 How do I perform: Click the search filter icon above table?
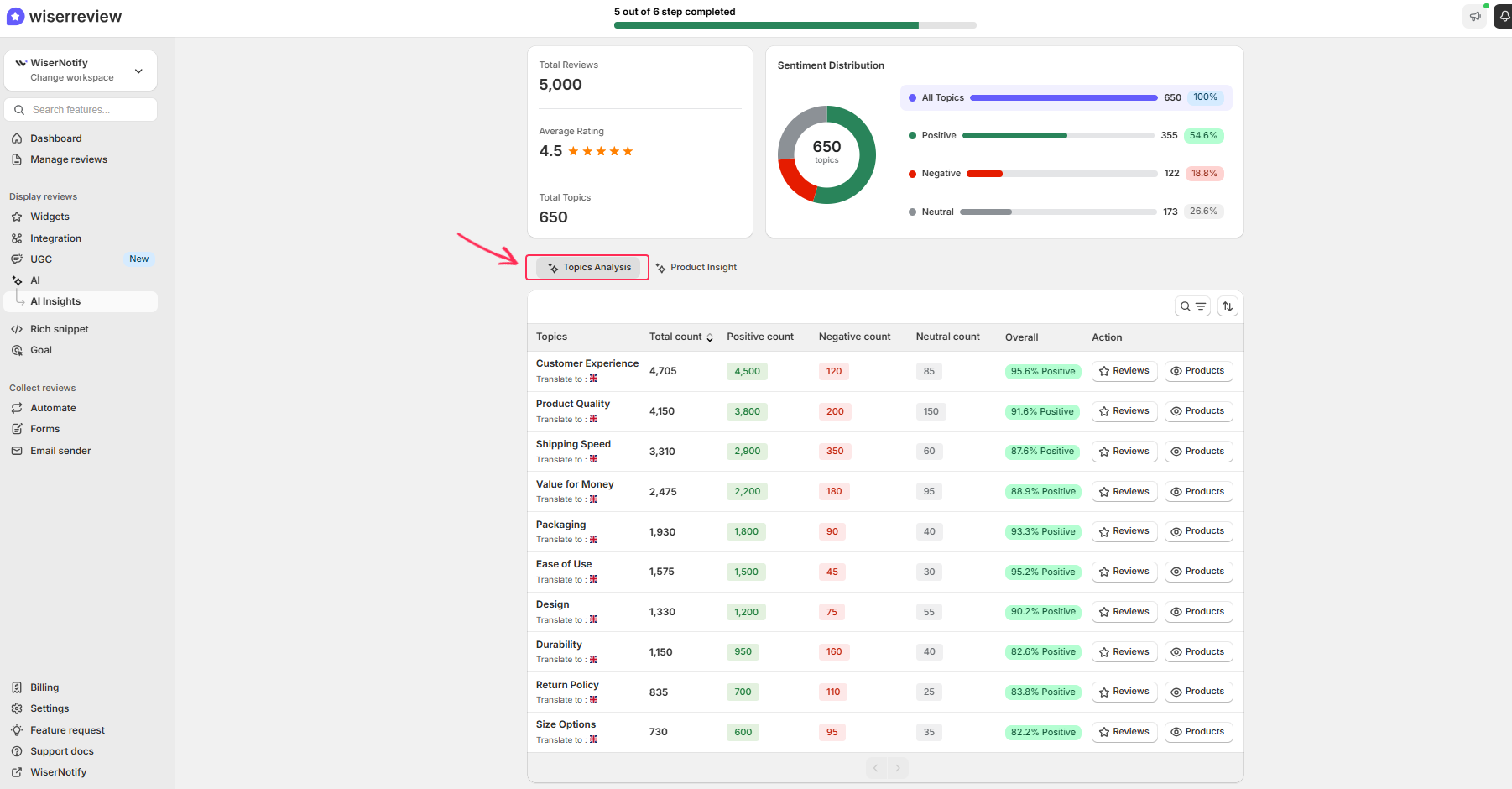(x=1192, y=307)
